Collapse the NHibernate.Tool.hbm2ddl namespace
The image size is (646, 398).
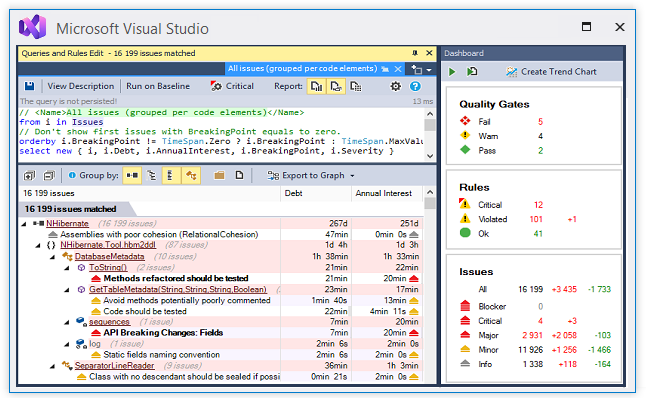[38, 246]
